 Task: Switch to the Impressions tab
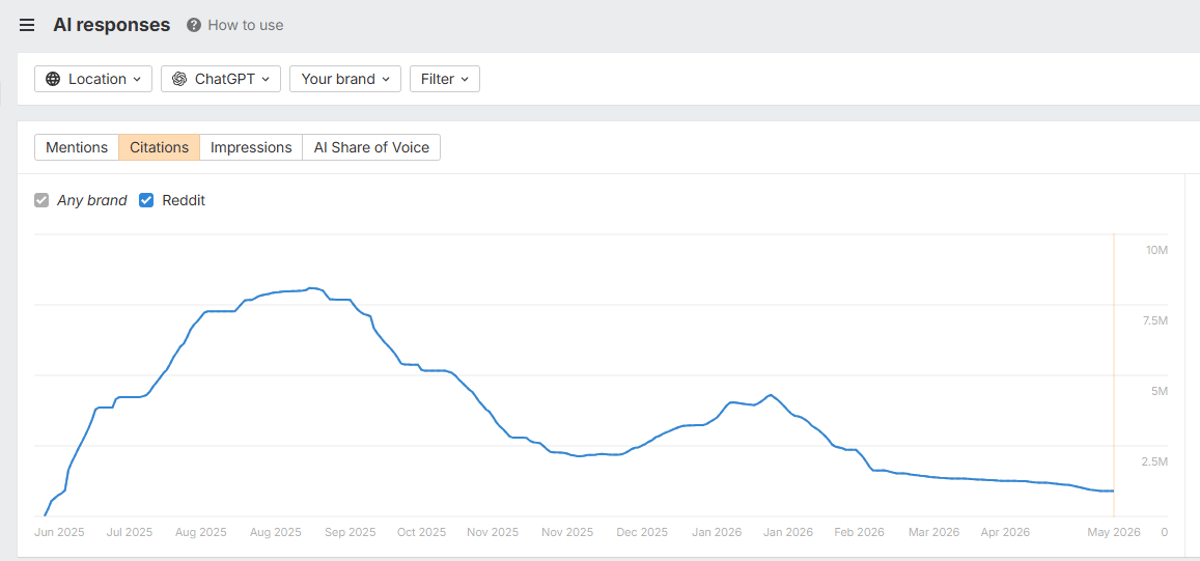coord(251,147)
